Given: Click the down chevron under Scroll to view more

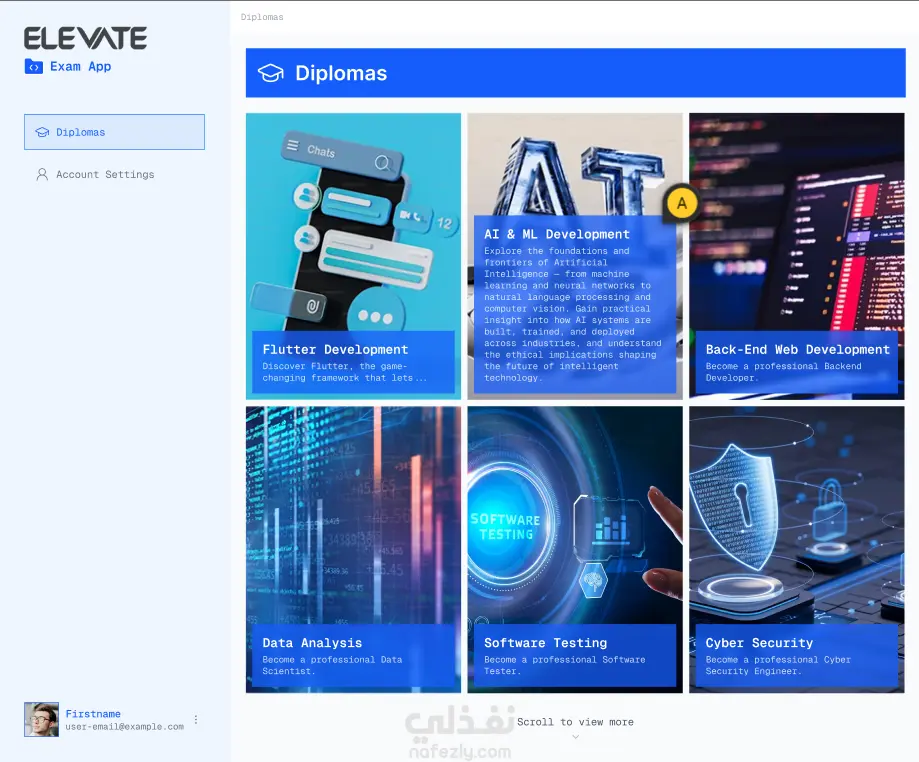Looking at the screenshot, I should pyautogui.click(x=576, y=737).
